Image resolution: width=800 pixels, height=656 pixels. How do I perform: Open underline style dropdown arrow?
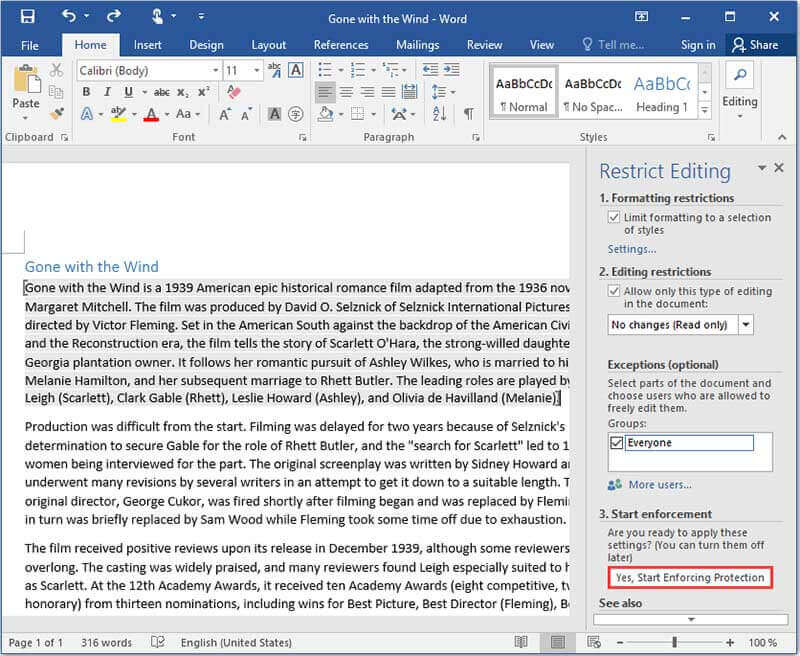(x=144, y=92)
